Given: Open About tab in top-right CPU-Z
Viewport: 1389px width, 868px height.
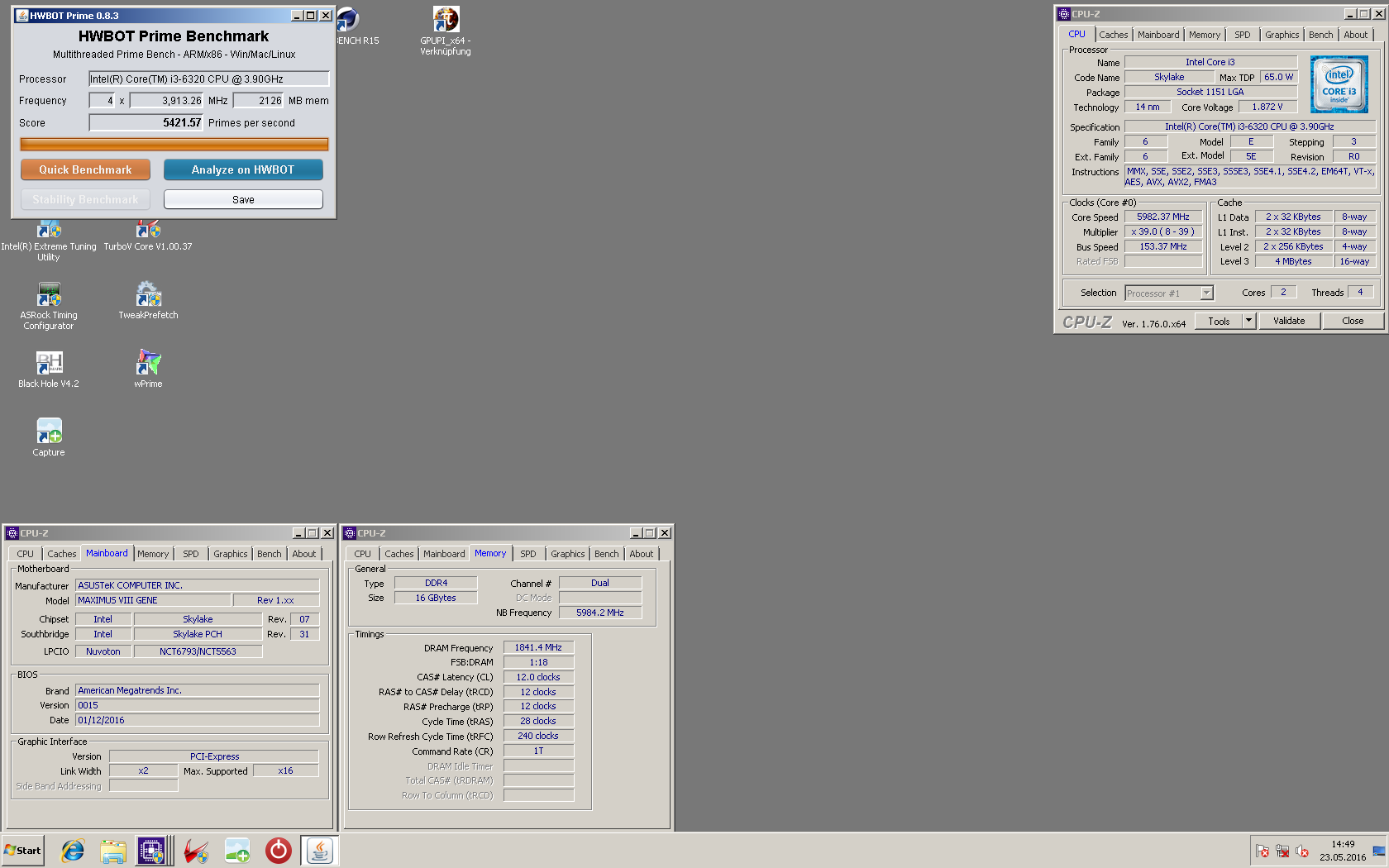Looking at the screenshot, I should click(x=1355, y=35).
